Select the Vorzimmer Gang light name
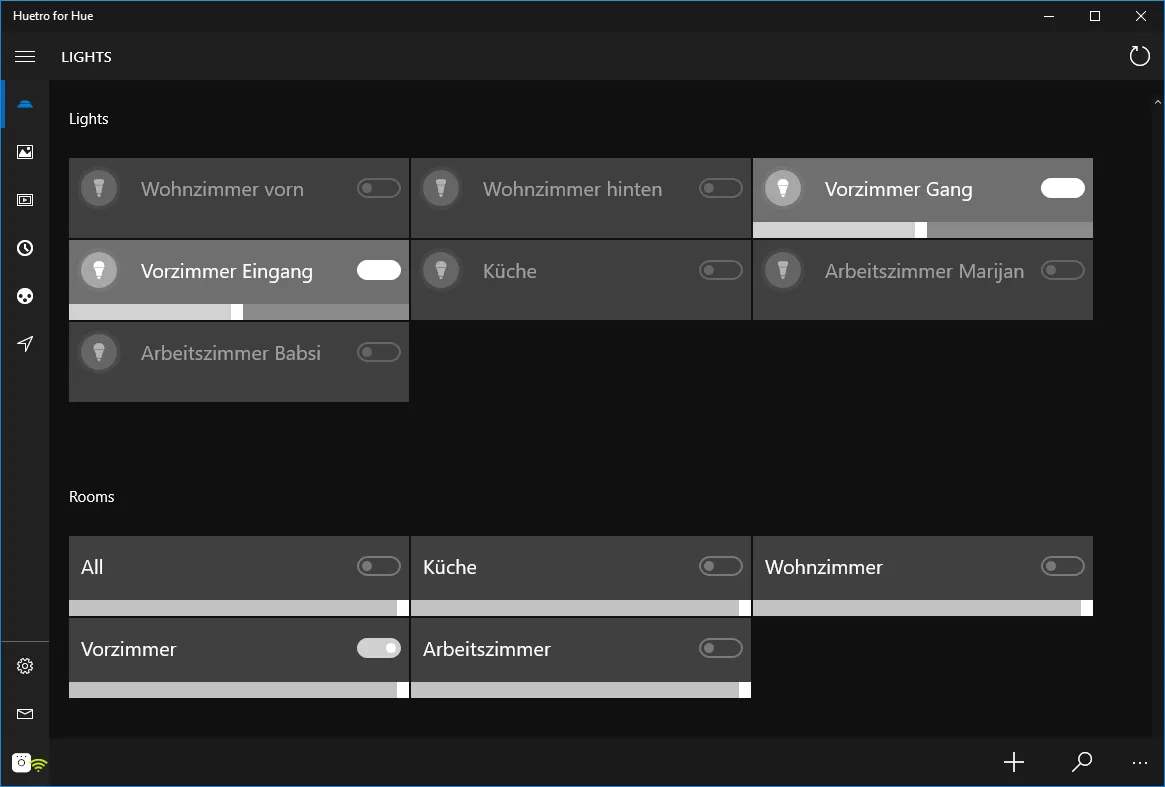Screen dimensions: 1165x787 898,190
